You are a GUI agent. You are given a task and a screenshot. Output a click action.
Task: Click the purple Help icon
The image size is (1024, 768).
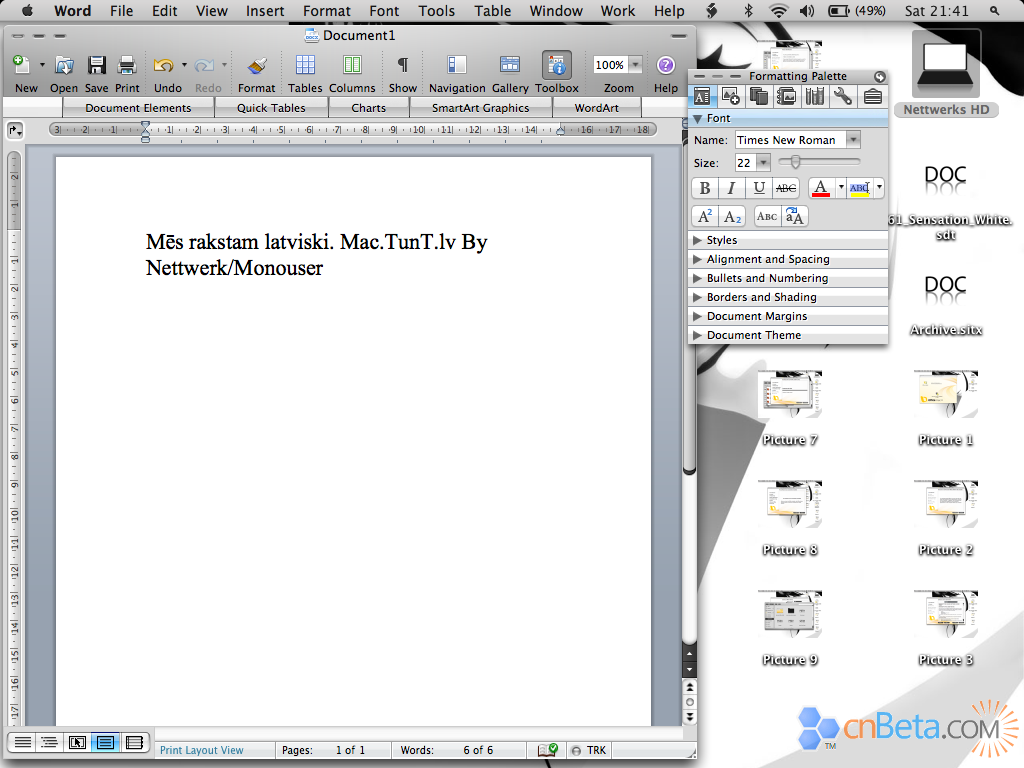665,65
